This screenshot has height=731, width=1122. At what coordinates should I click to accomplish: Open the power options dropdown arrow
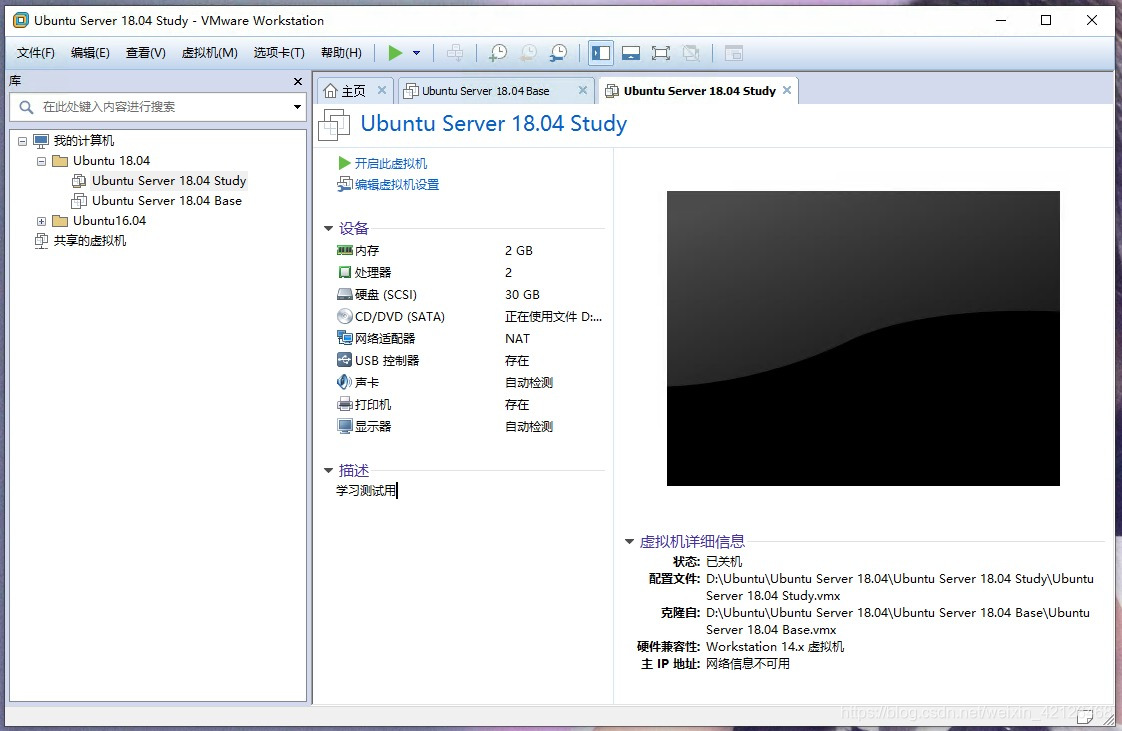[x=416, y=53]
